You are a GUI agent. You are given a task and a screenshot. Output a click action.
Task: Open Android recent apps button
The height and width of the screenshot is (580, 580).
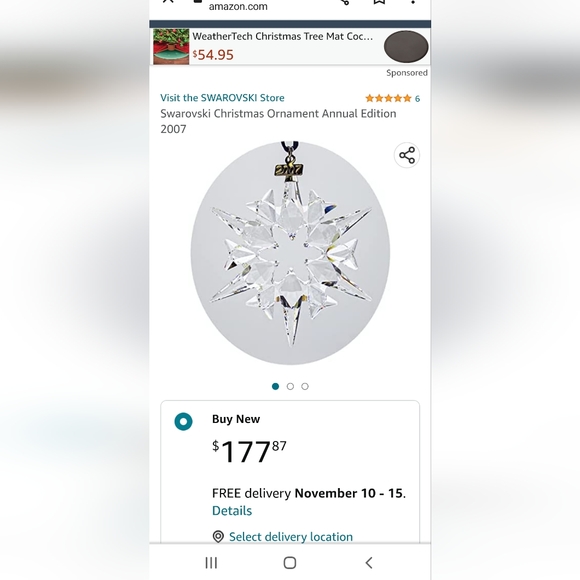(x=211, y=563)
